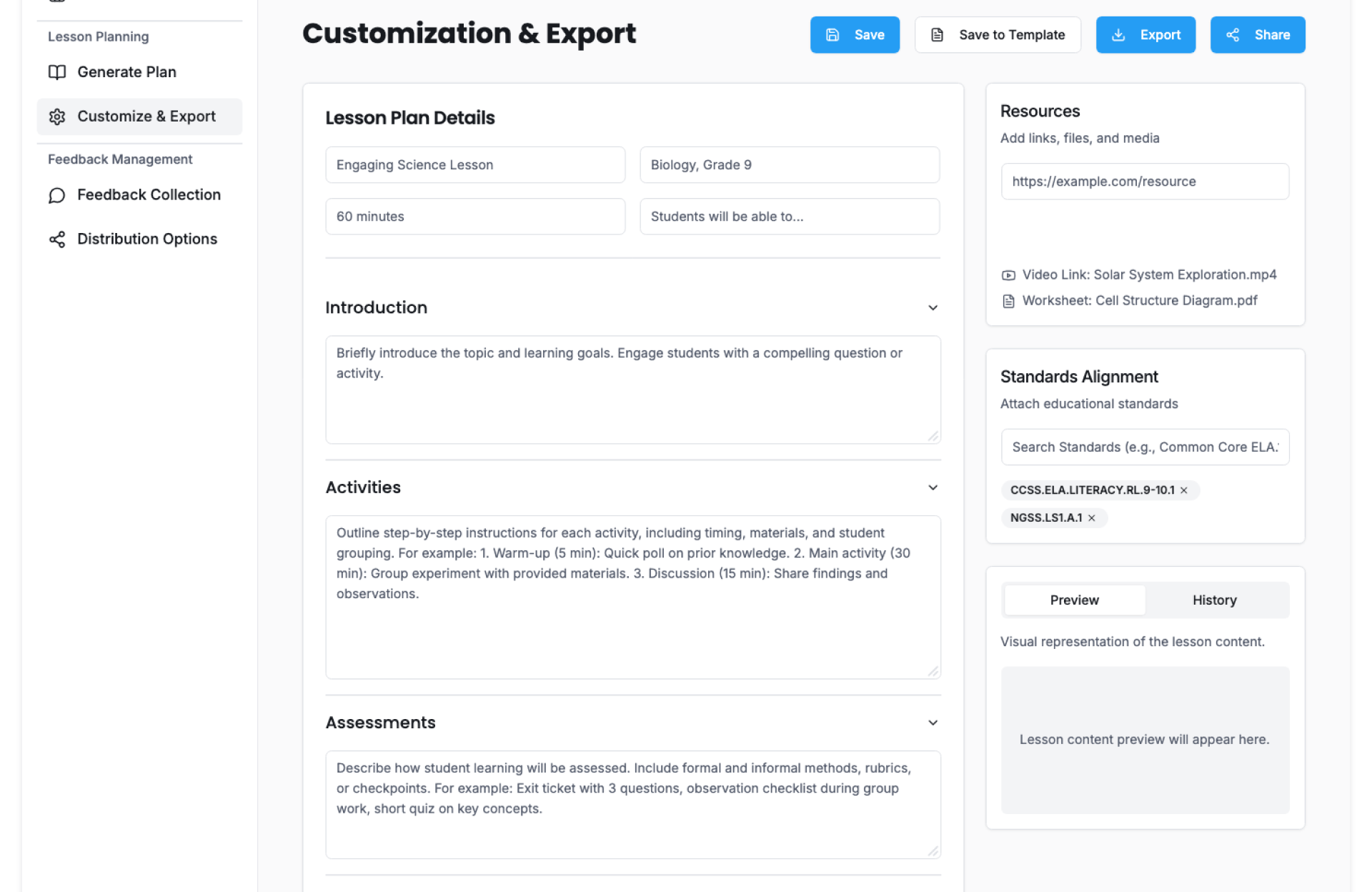Select the Preview tab
This screenshot has height=892, width=1372.
click(x=1074, y=600)
